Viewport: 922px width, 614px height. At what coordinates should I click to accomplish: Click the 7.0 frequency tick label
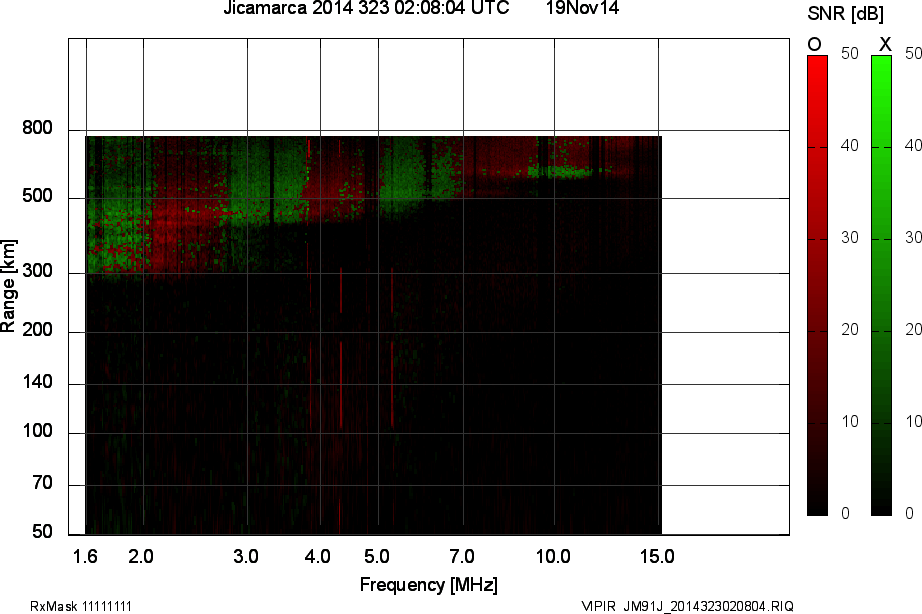coord(462,556)
